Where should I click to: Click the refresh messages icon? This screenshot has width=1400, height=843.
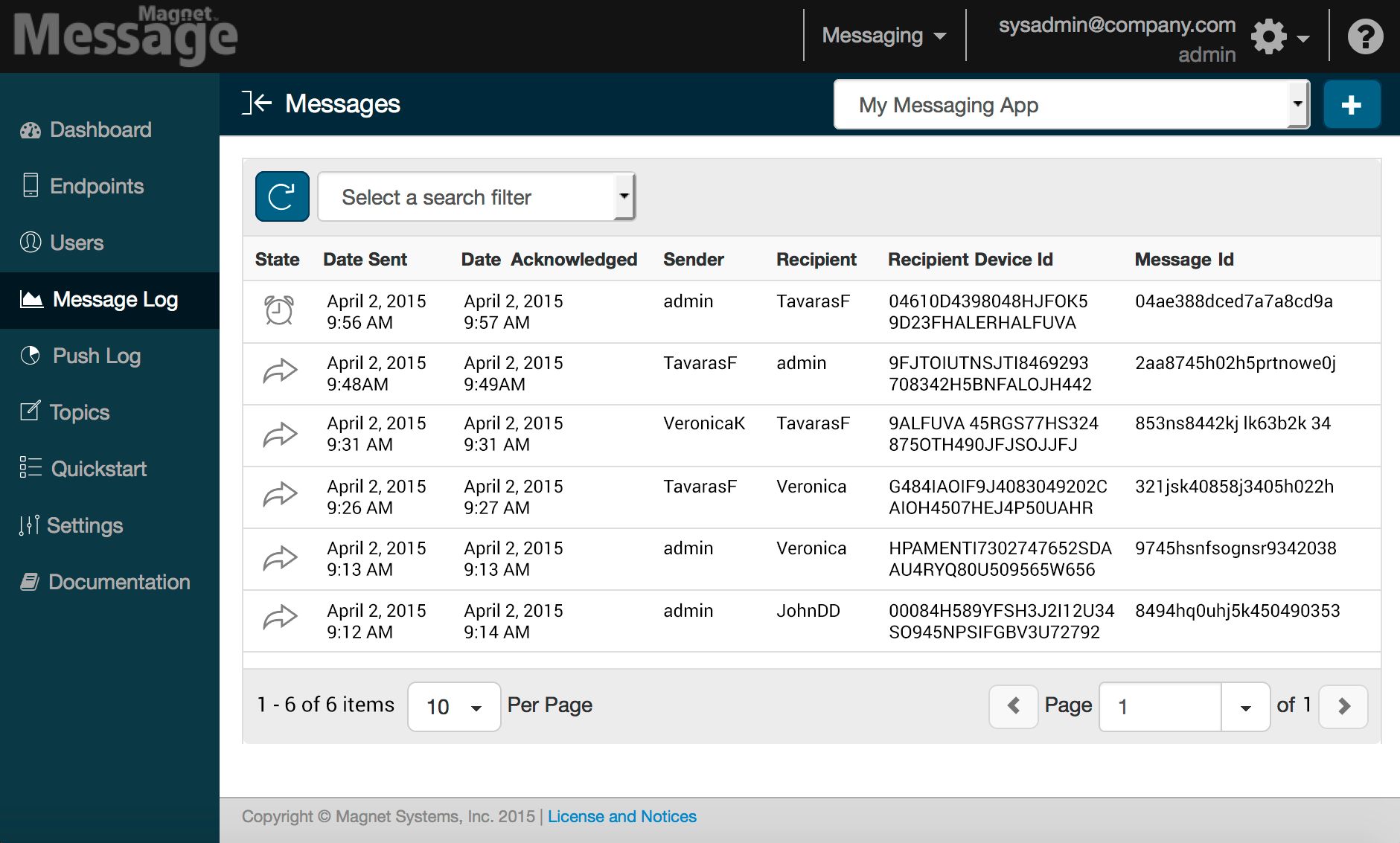click(x=281, y=196)
